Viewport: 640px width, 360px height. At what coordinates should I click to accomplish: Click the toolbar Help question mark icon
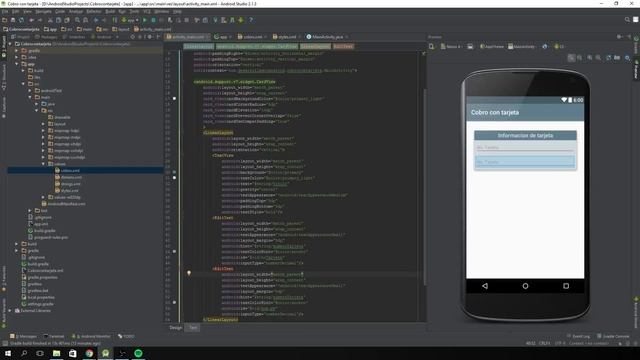251,20
